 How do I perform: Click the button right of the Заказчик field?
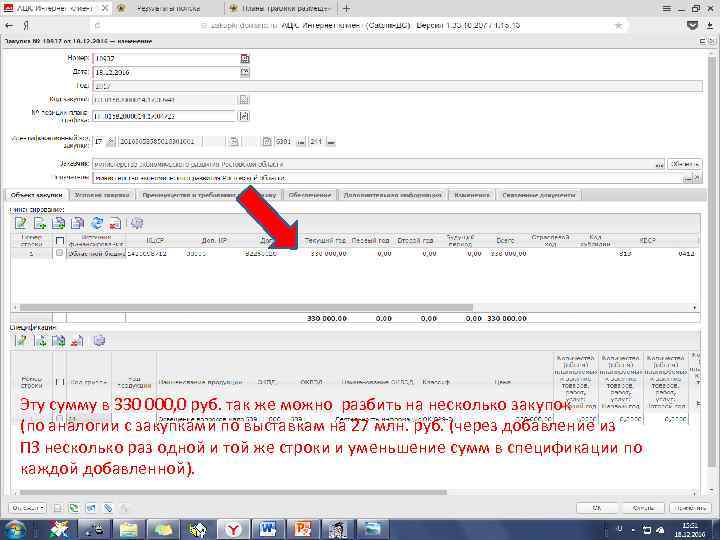684,164
